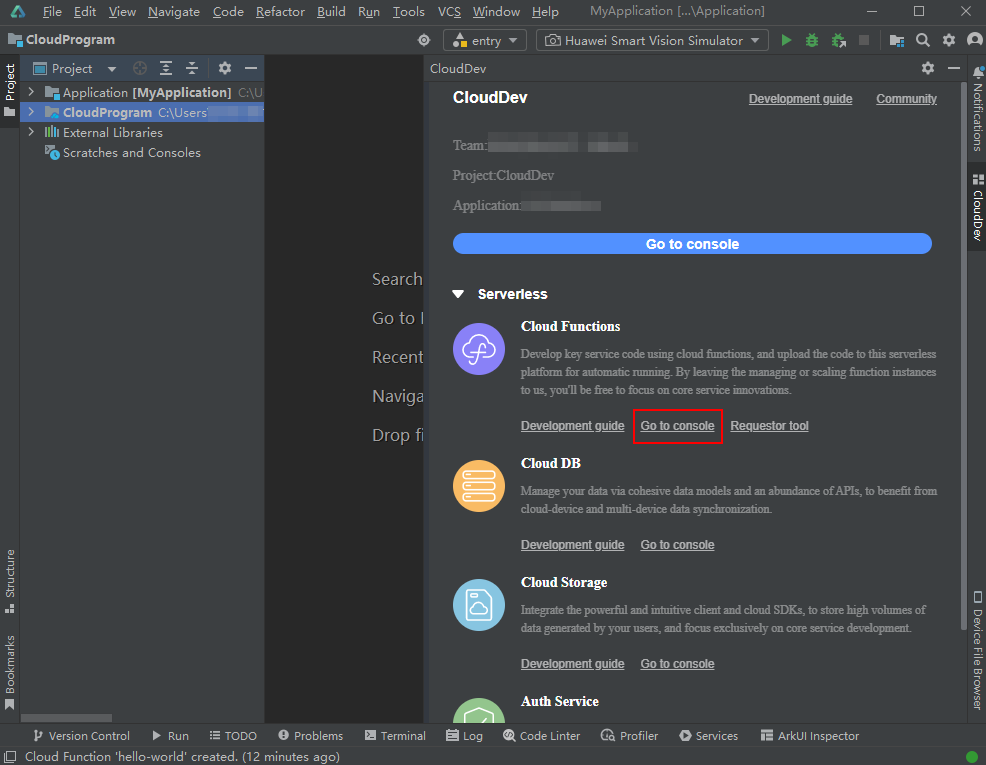This screenshot has height=765, width=986.
Task: Toggle the Bookmarks side panel
Action: tap(10, 671)
